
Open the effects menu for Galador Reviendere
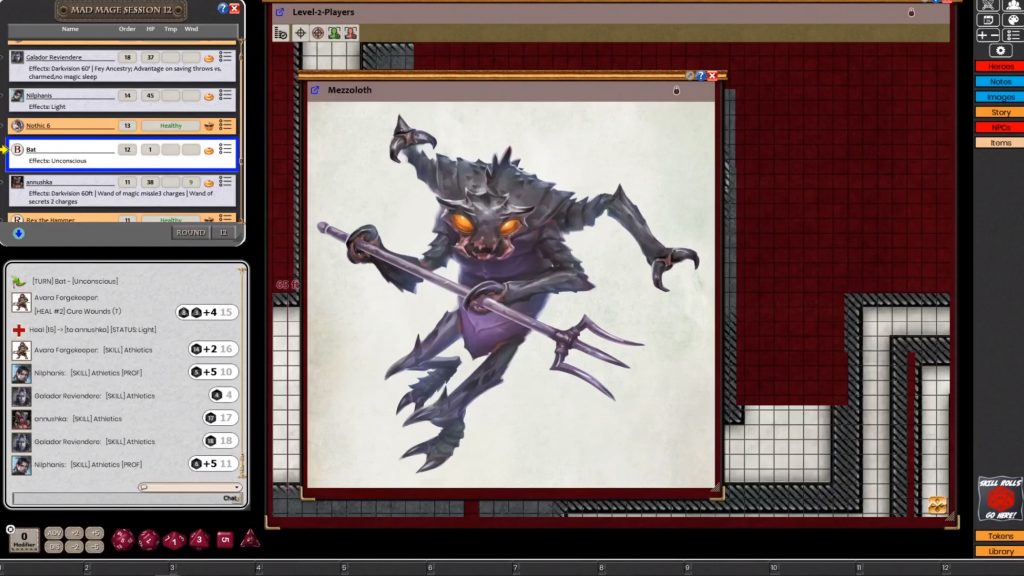point(225,57)
